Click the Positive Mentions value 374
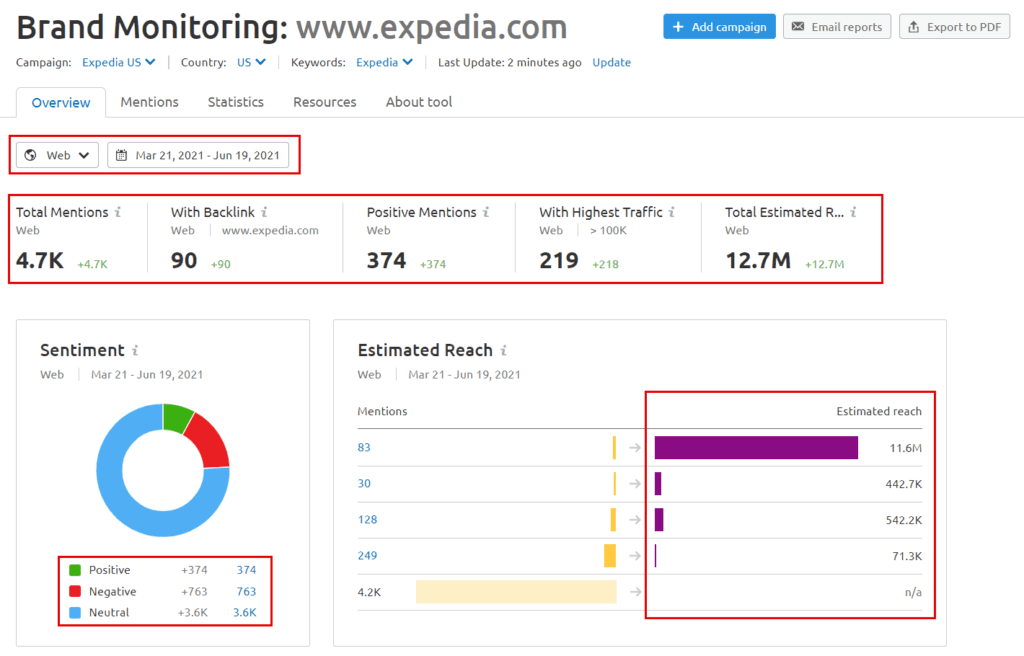 tap(387, 261)
